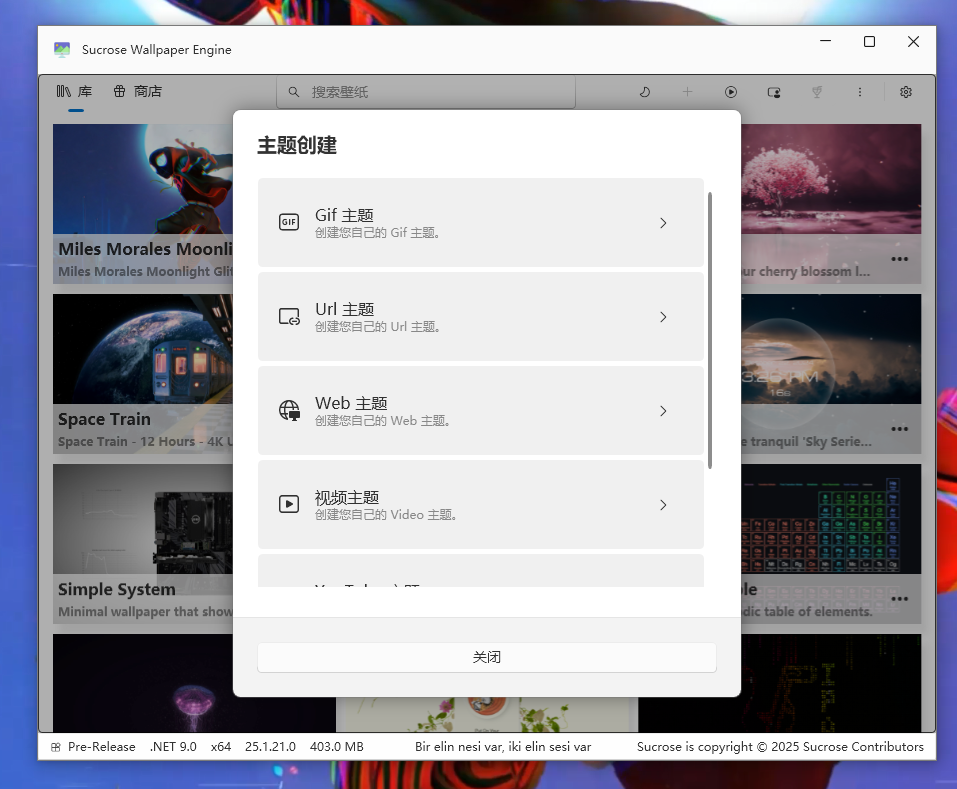Click the Sucrose copyright text
Screen dimensions: 957x789
(780, 747)
